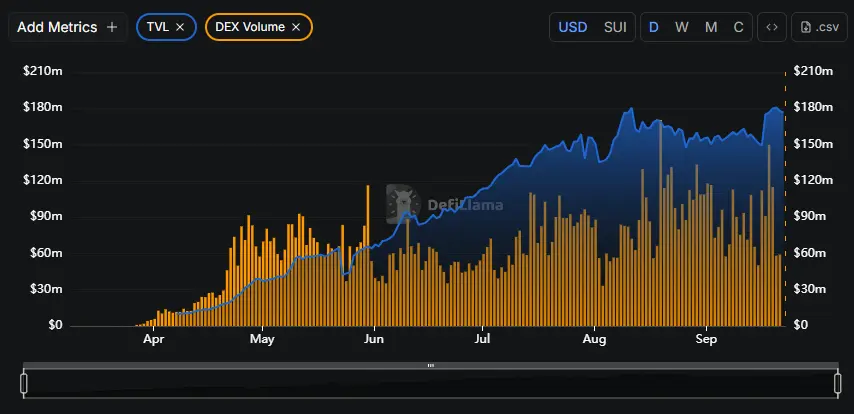
Task: Download data with the .csv button
Action: [x=819, y=27]
